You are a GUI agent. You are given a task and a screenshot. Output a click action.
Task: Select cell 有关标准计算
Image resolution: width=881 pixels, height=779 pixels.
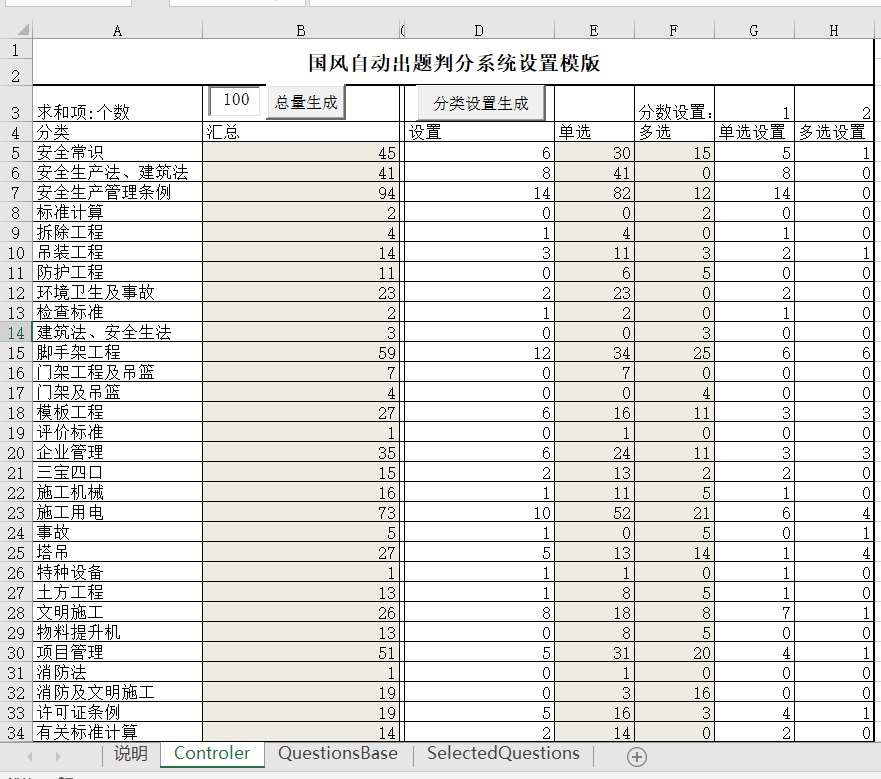coord(117,732)
